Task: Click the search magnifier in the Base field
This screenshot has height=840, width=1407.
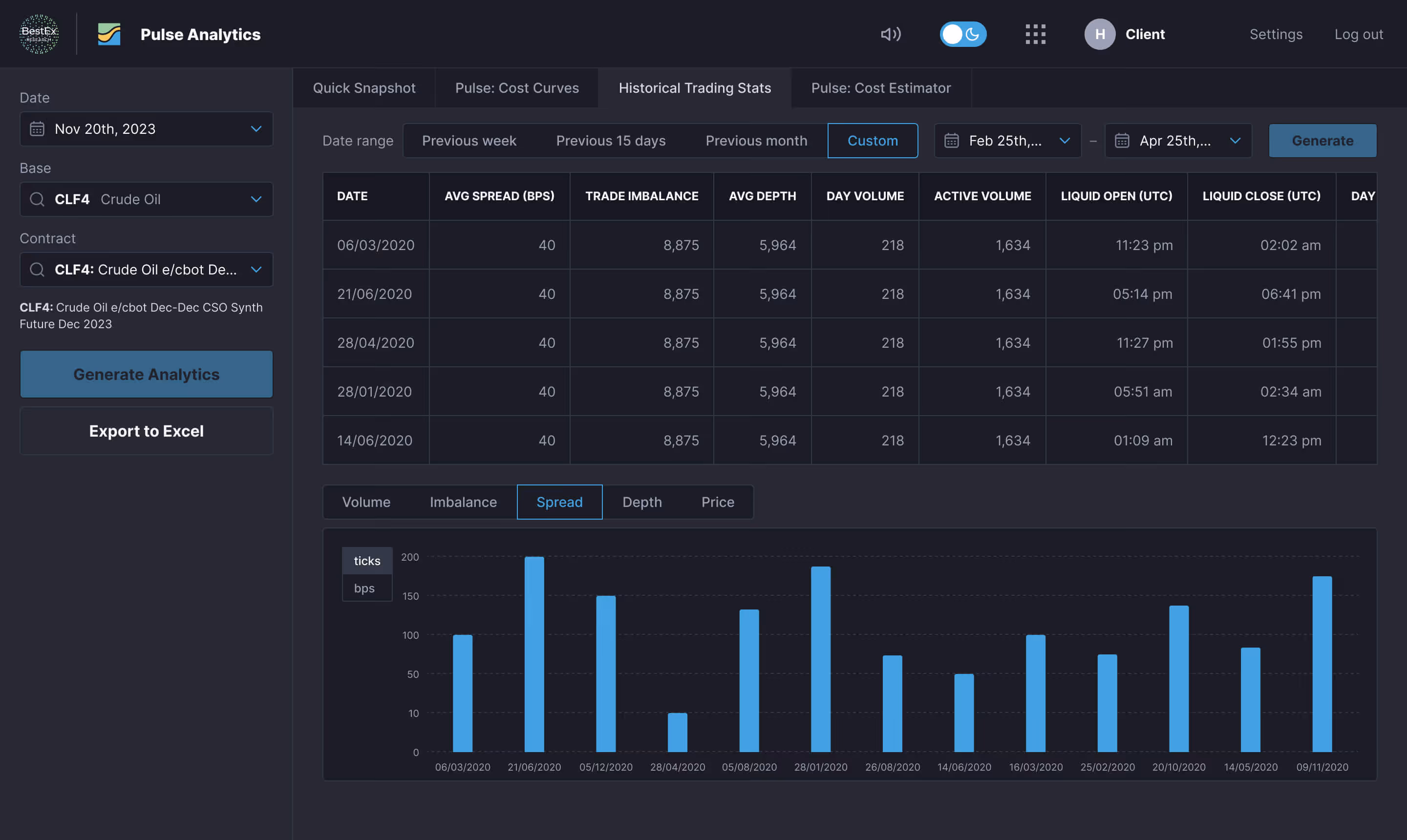Action: pyautogui.click(x=37, y=199)
